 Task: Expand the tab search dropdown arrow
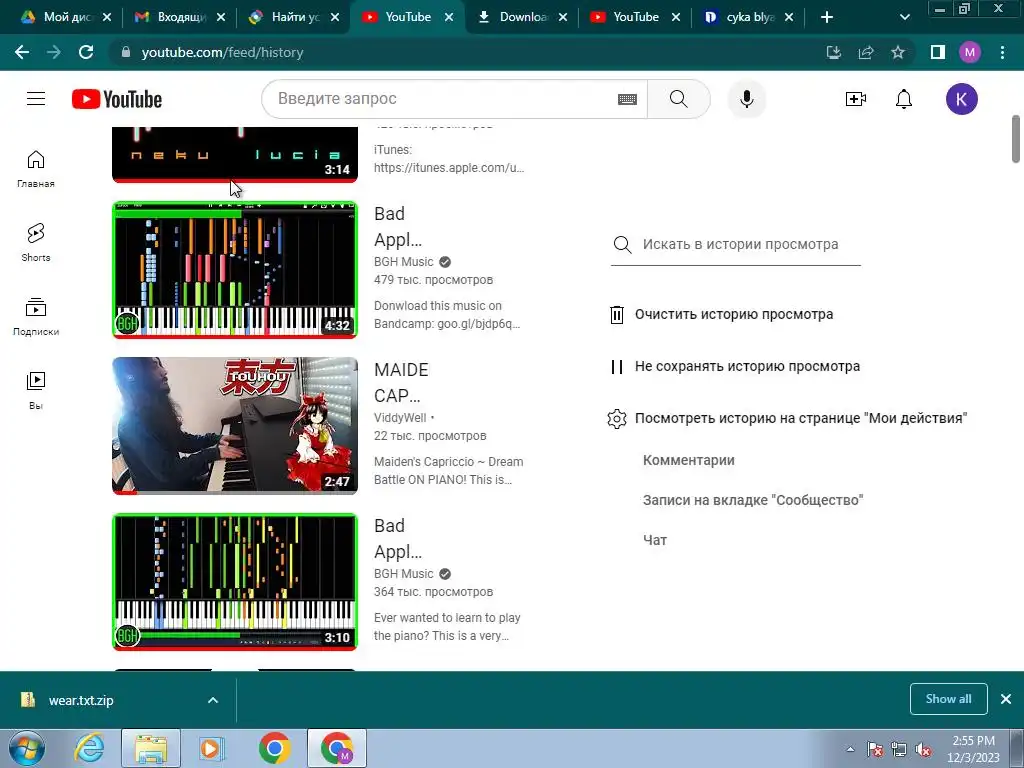(904, 17)
